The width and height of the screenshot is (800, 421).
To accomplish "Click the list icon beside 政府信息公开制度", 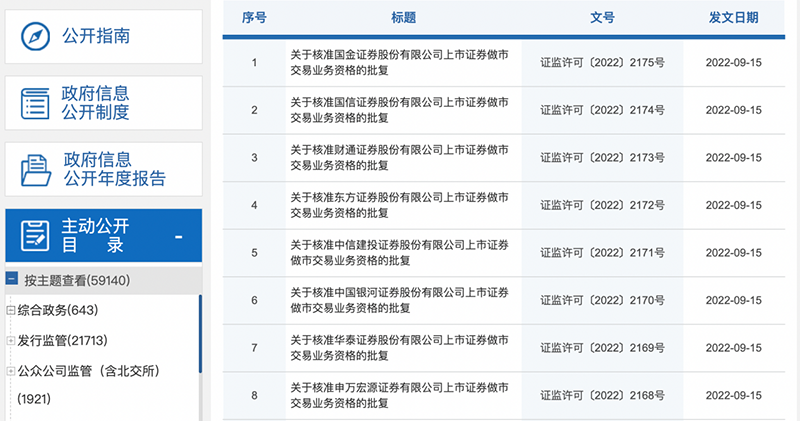I will [35, 103].
